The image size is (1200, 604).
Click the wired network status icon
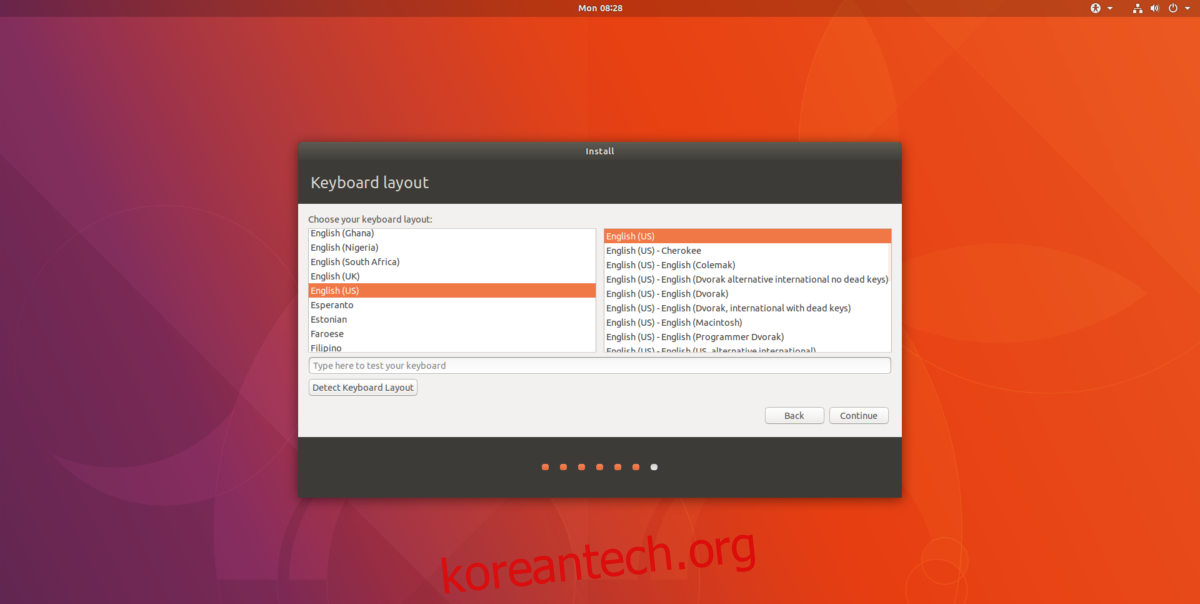pos(1138,8)
